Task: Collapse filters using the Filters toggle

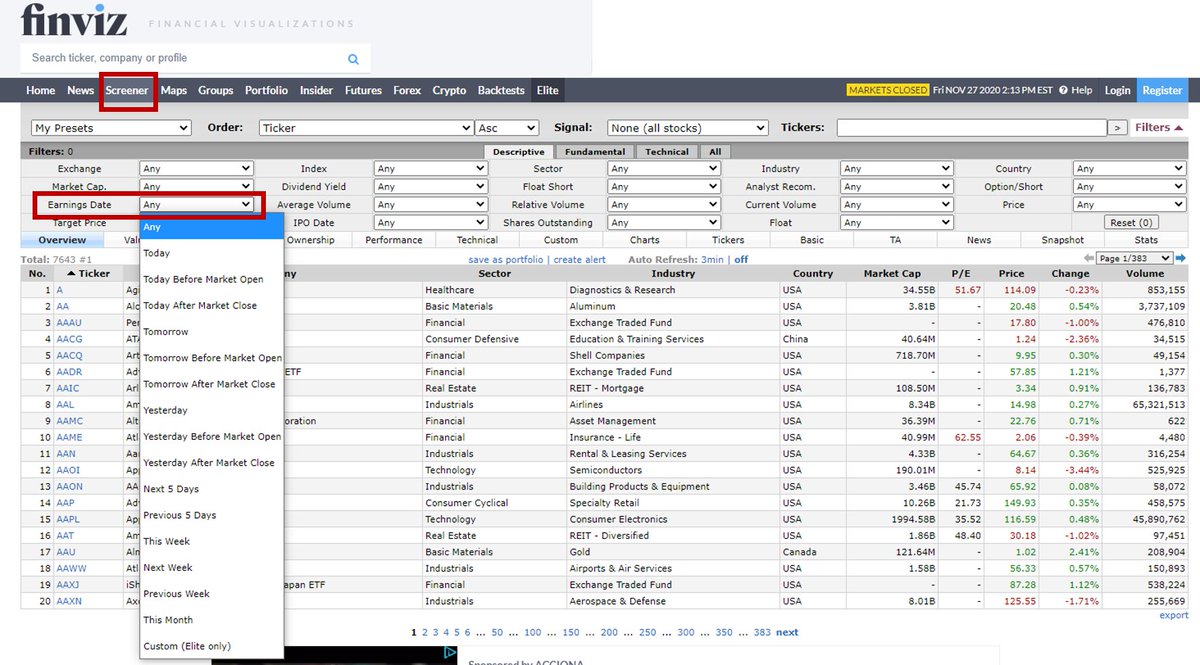Action: 1159,127
